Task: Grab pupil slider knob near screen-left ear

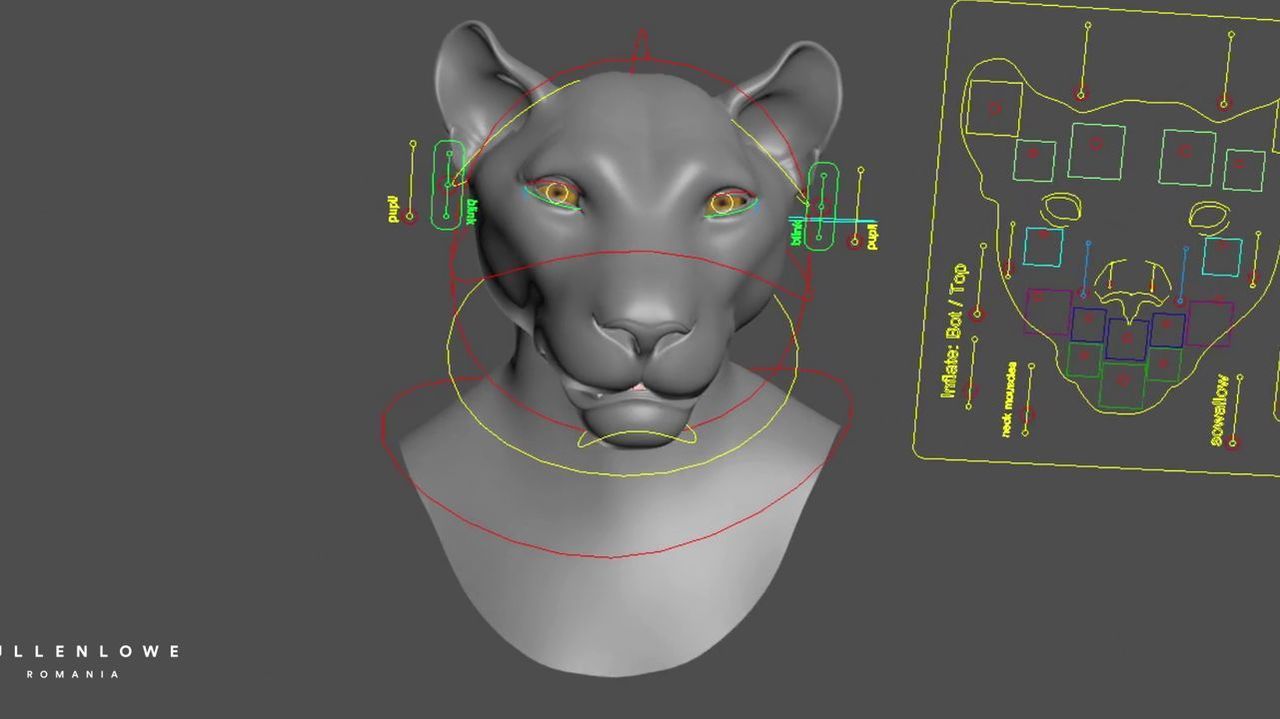Action: pos(409,217)
